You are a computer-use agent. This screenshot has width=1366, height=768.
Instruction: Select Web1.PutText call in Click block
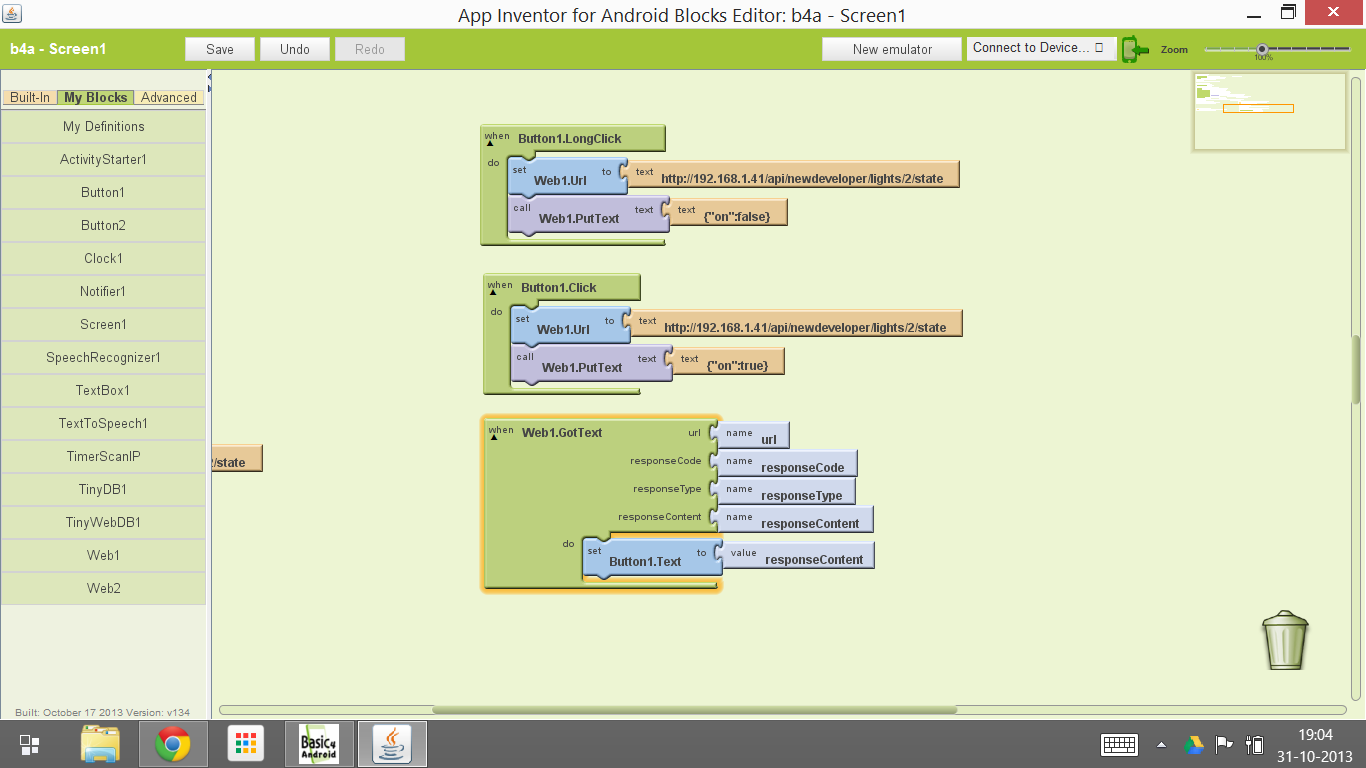click(591, 363)
